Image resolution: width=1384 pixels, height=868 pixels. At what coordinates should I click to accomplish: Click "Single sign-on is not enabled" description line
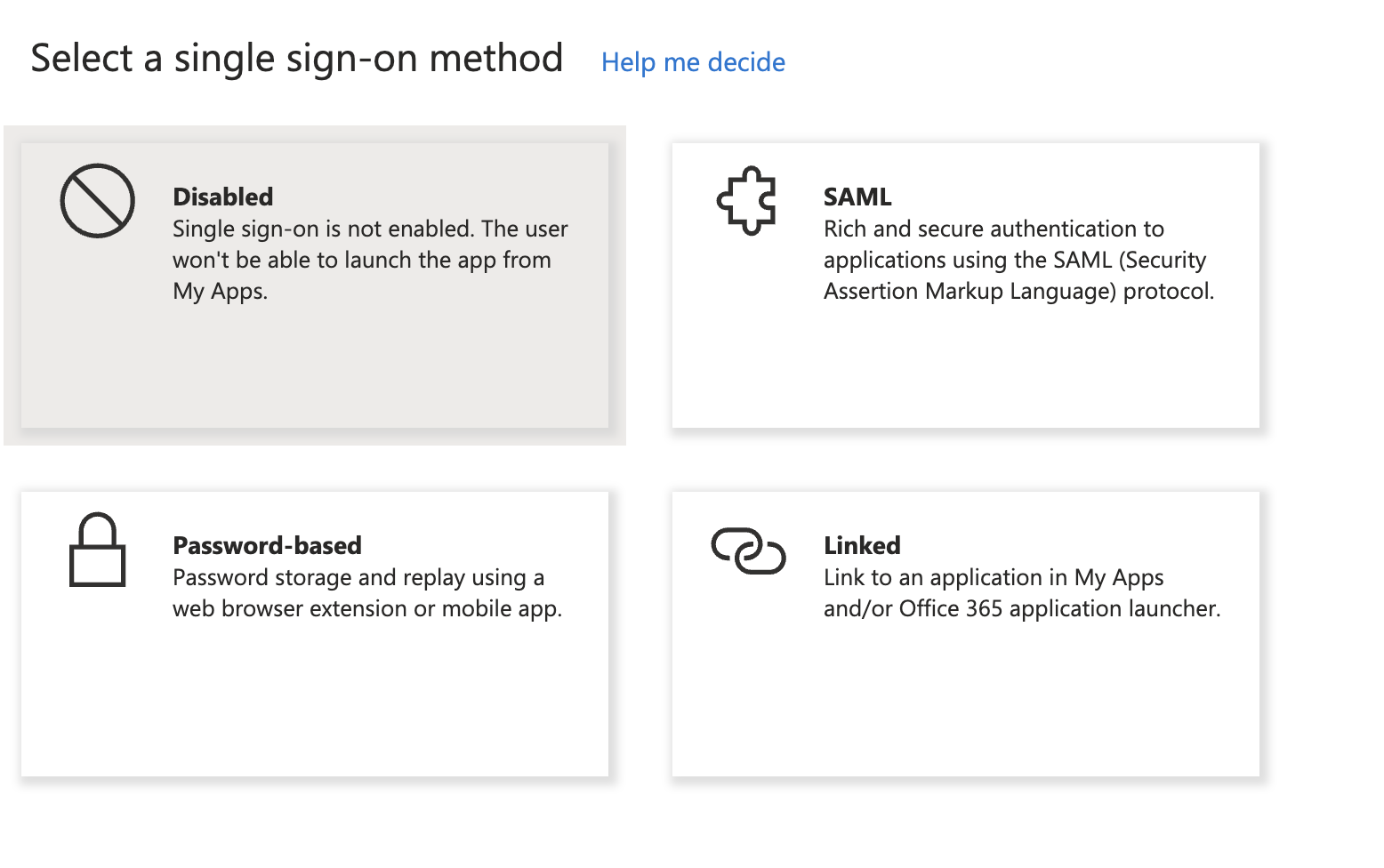370,229
